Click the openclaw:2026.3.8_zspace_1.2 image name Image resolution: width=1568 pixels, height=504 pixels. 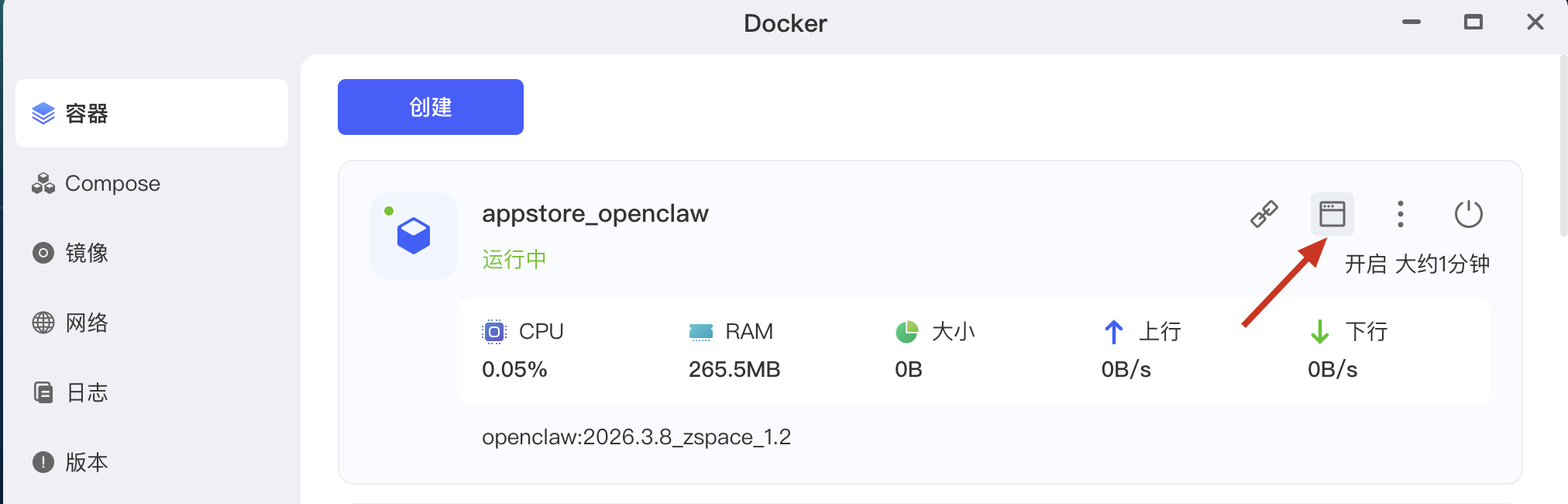(x=636, y=437)
